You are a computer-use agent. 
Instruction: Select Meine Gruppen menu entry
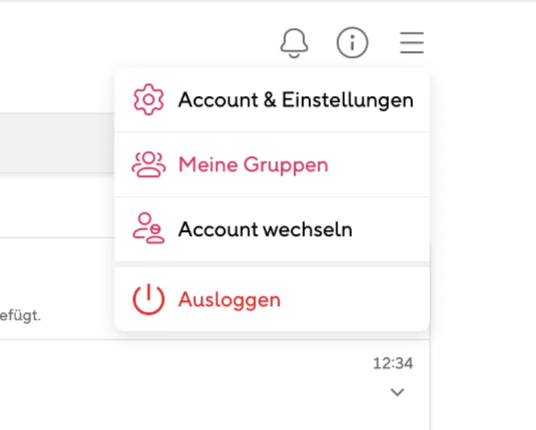pyautogui.click(x=272, y=164)
